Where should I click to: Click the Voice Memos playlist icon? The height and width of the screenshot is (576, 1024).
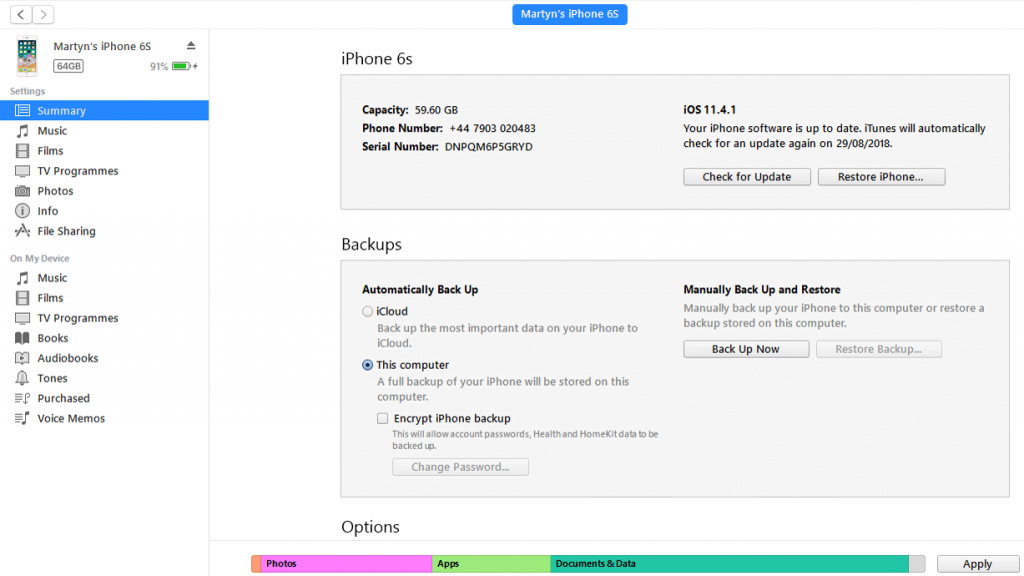[x=22, y=419]
